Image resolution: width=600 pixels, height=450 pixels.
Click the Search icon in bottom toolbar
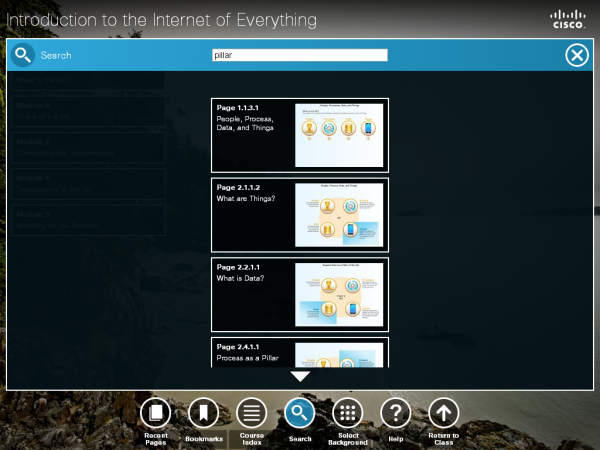coord(300,412)
